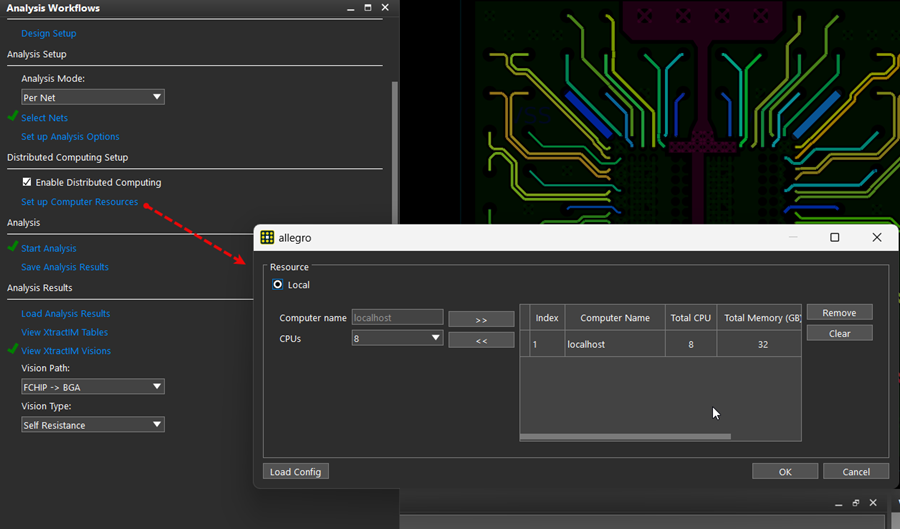Maximize the Analysis Workflows panel
Image resolution: width=900 pixels, height=529 pixels.
pos(368,8)
